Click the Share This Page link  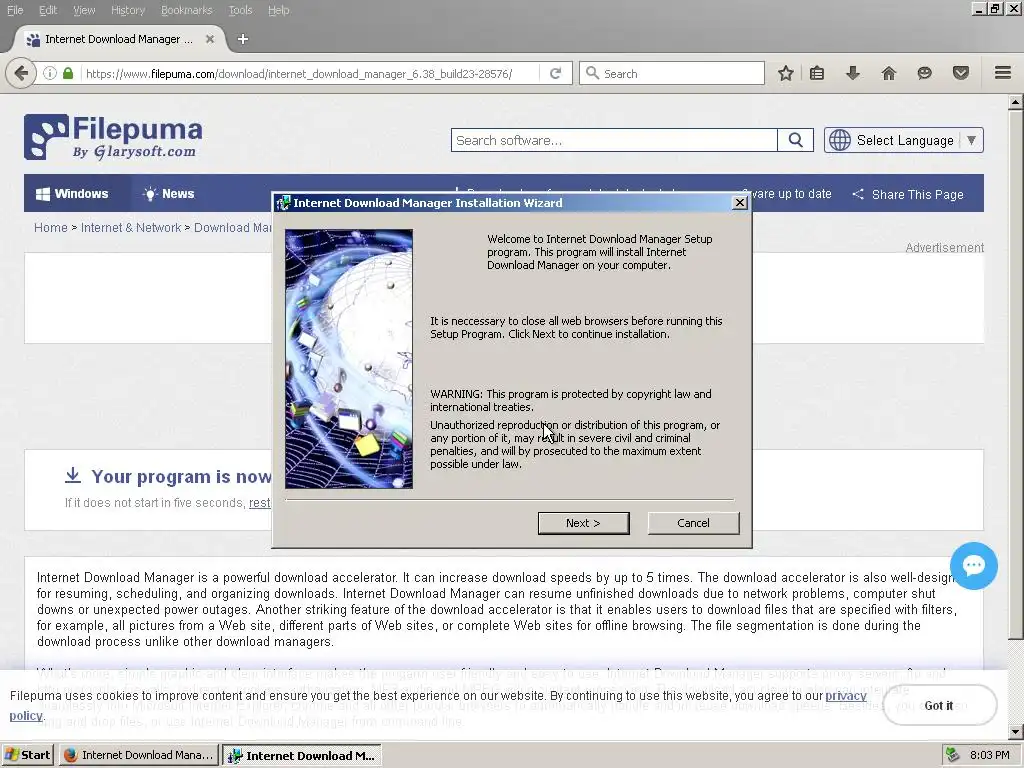pos(917,194)
